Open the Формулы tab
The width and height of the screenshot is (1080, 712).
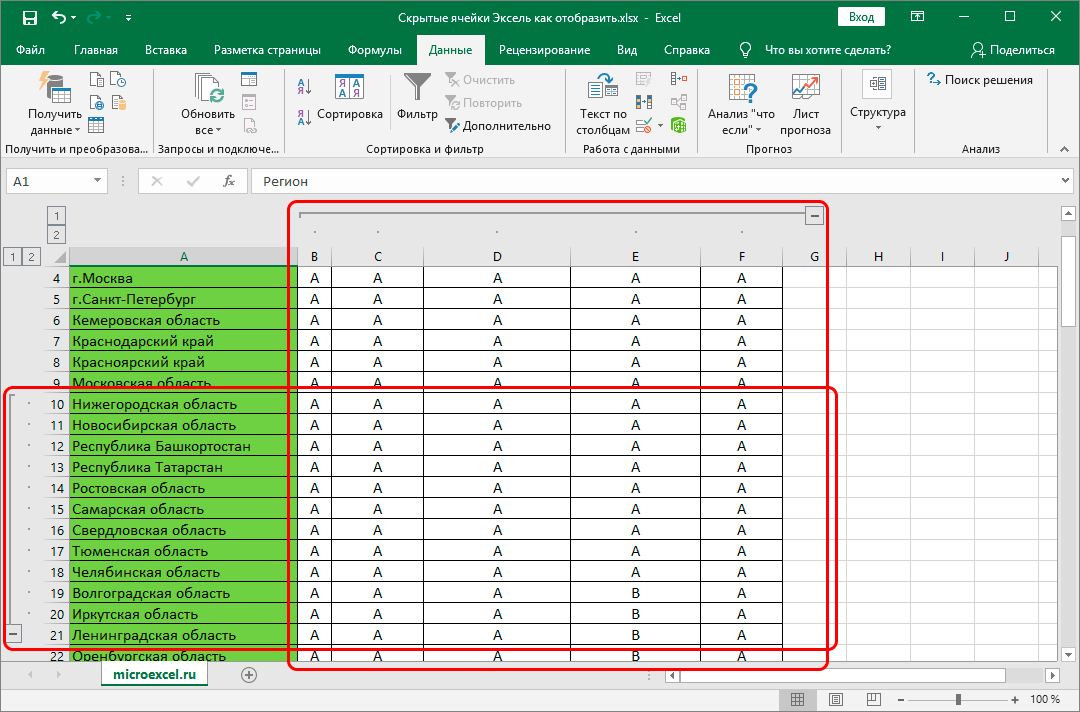(x=375, y=50)
